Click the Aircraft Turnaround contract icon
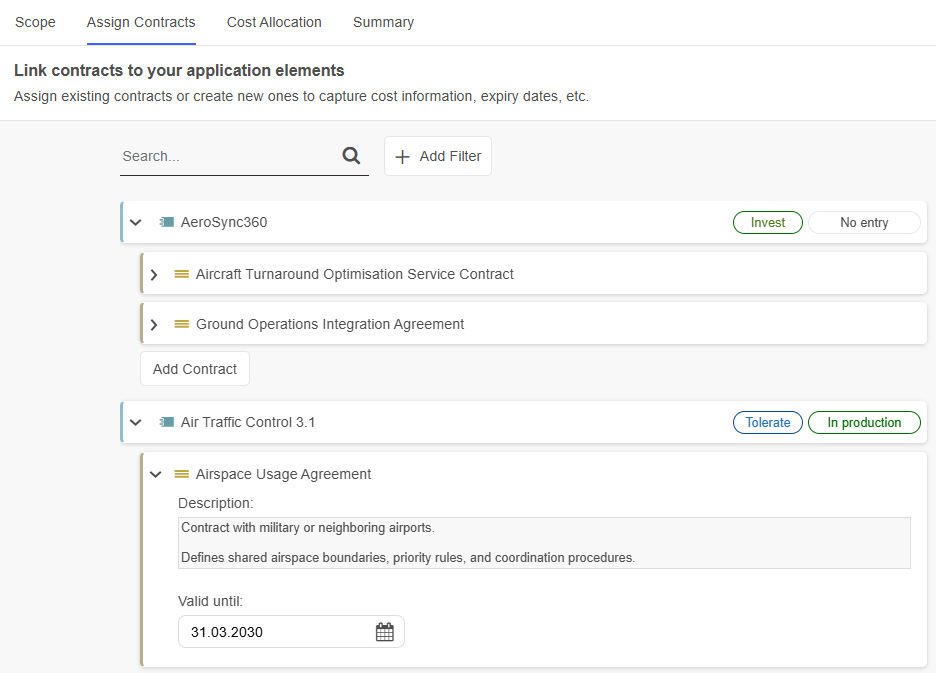Screen dimensions: 936x673 click(182, 274)
